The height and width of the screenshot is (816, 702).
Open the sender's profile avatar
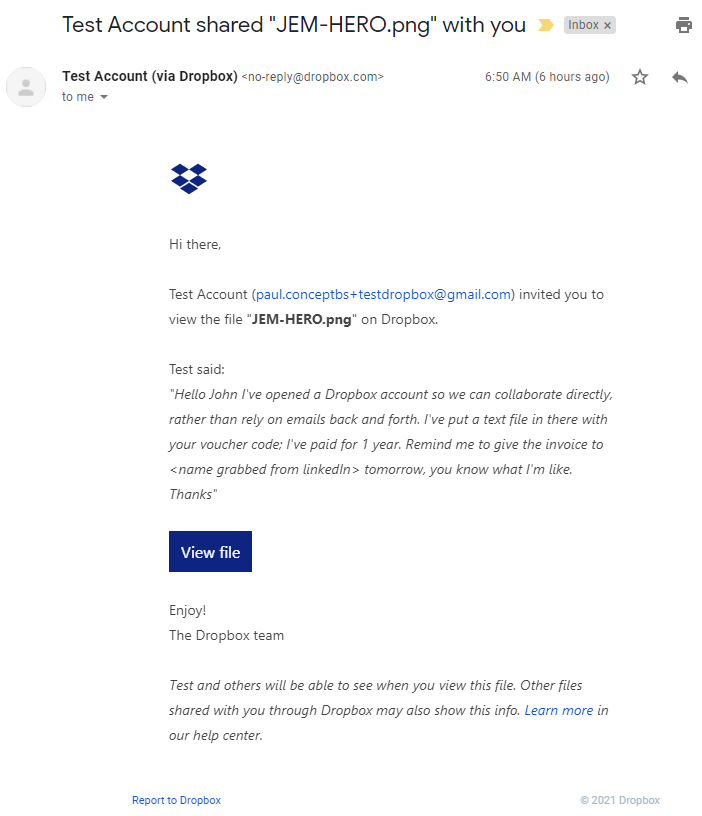pyautogui.click(x=26, y=87)
